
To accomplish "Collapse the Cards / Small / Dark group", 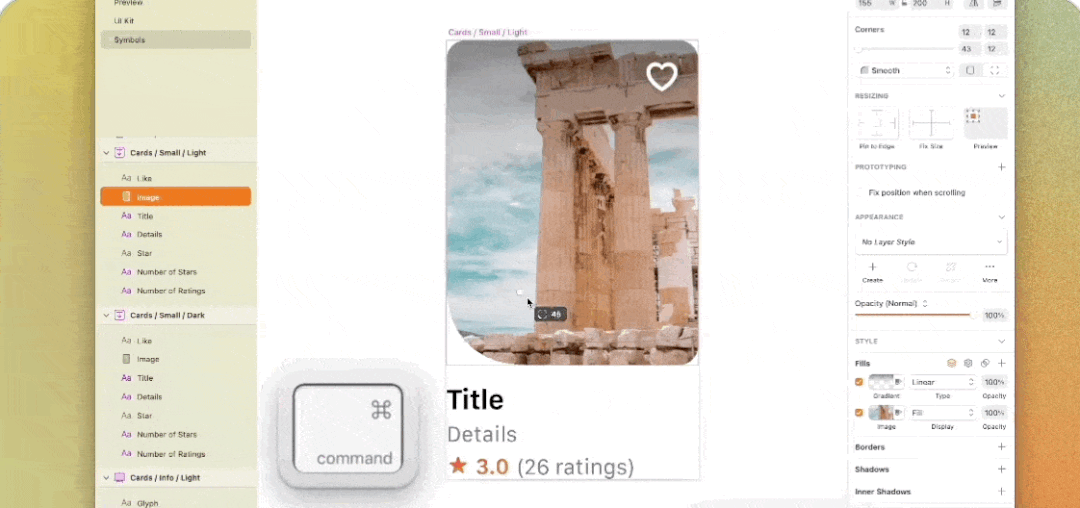I will tap(106, 315).
